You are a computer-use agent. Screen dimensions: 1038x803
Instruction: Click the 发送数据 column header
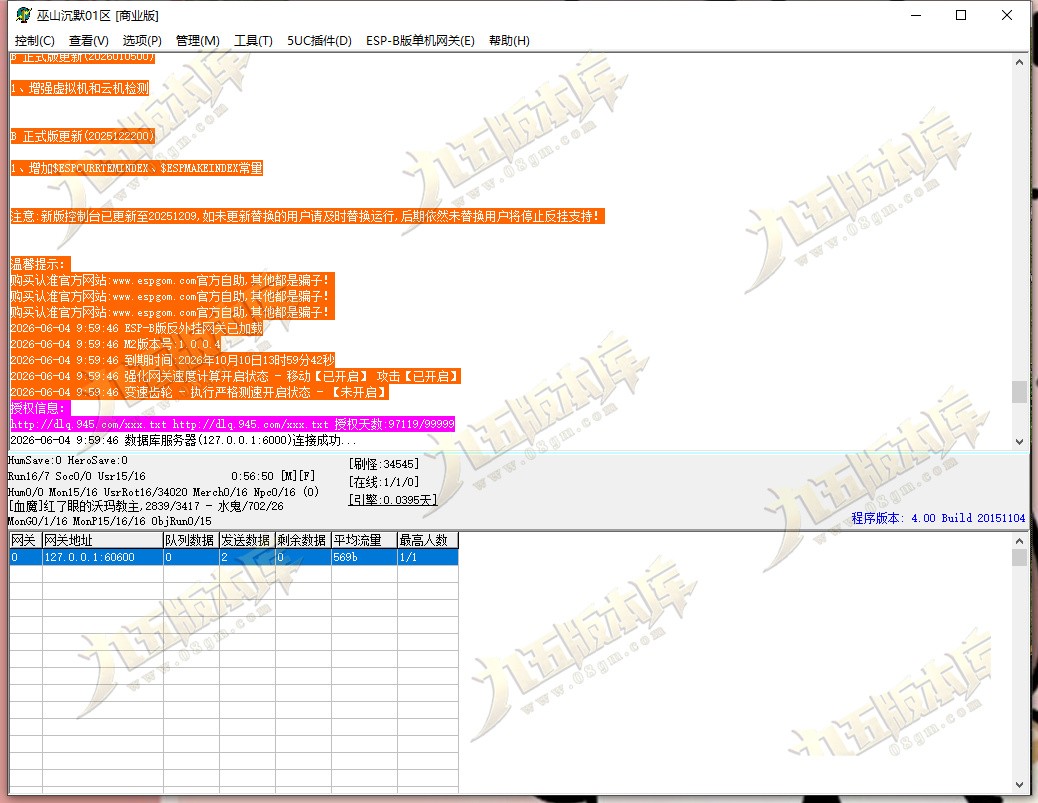coord(247,540)
